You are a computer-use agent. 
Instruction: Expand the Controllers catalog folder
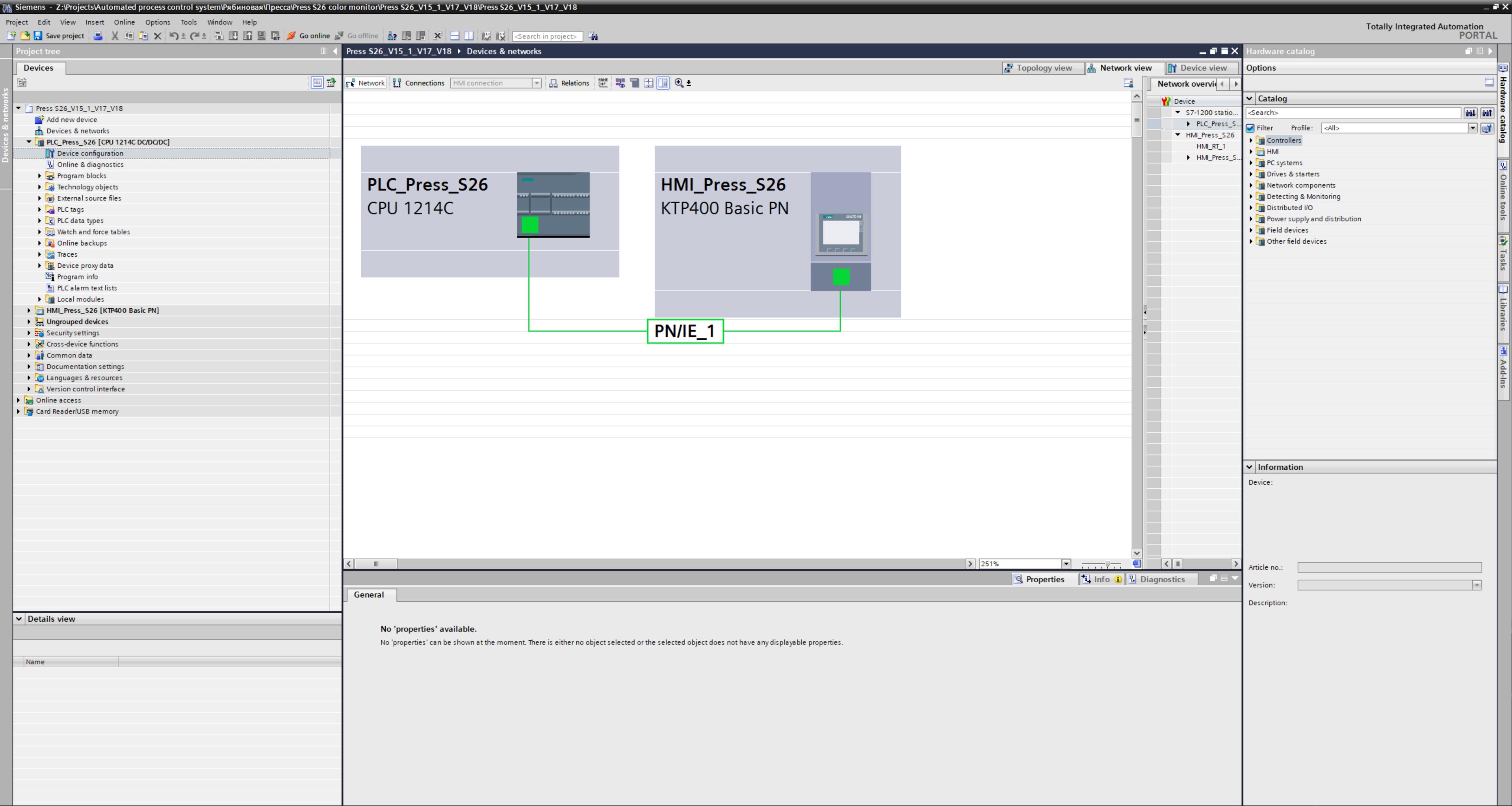1251,140
